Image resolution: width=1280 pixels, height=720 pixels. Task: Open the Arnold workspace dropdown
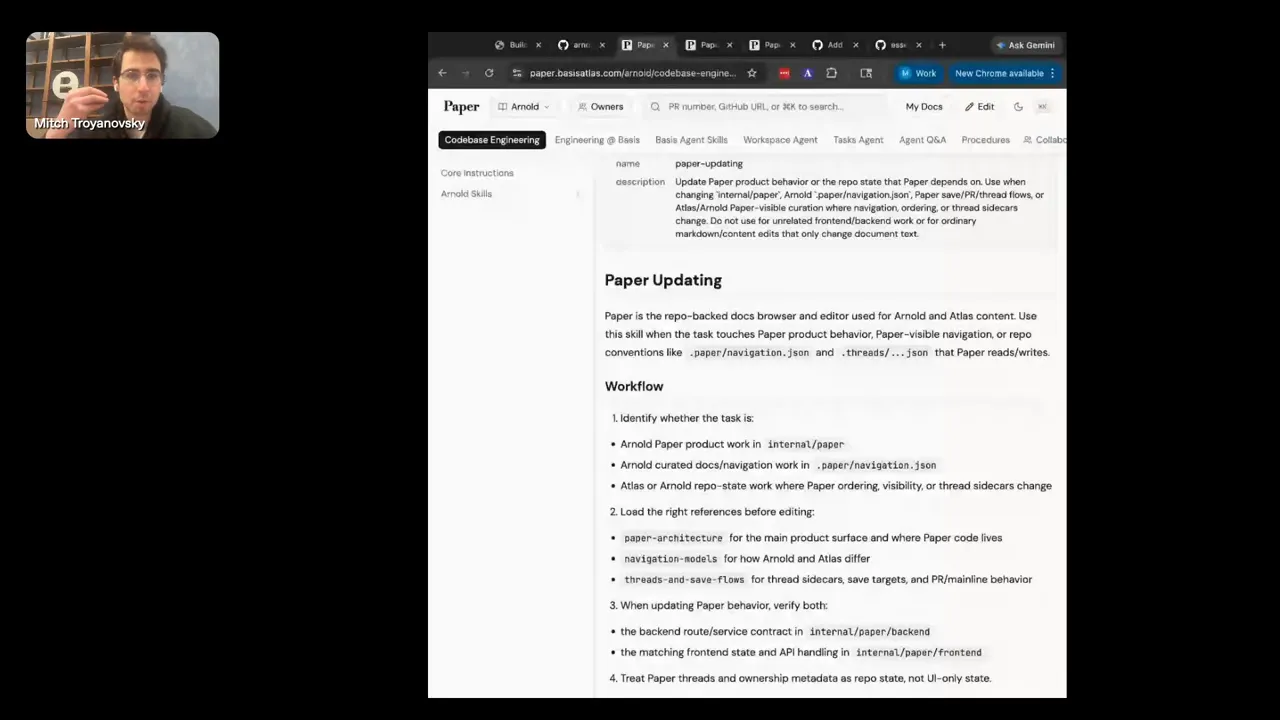click(524, 107)
